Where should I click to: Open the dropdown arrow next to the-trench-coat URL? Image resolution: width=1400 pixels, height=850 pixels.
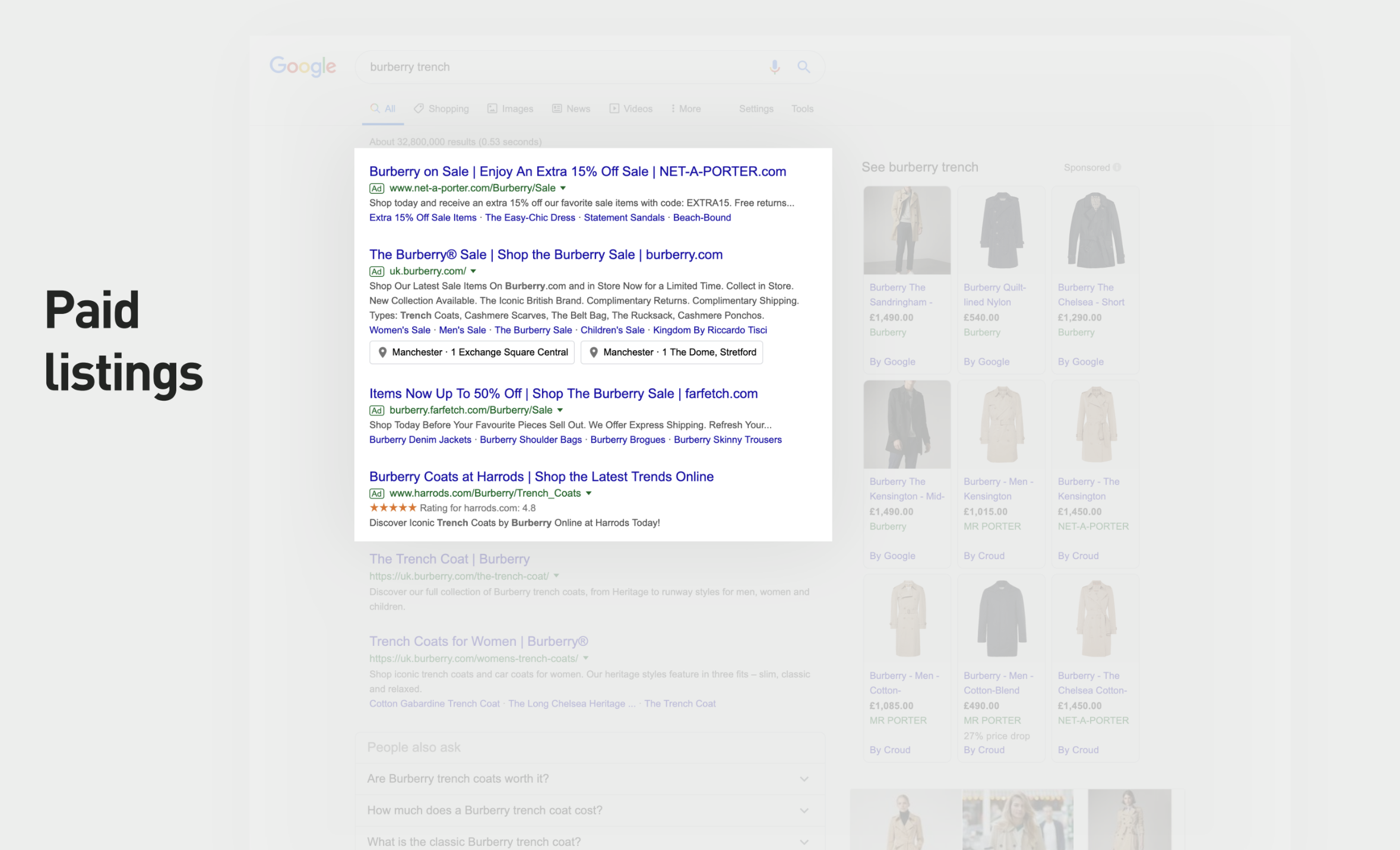pos(556,576)
